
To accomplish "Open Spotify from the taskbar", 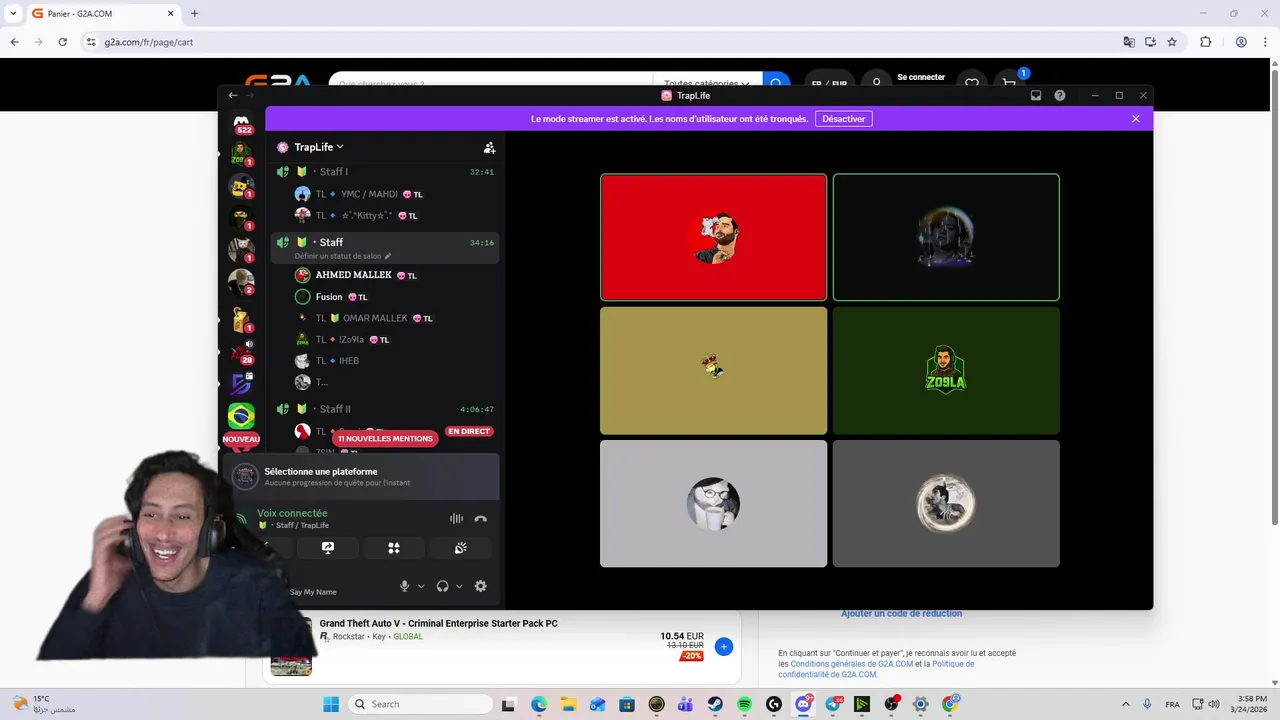I will (745, 704).
